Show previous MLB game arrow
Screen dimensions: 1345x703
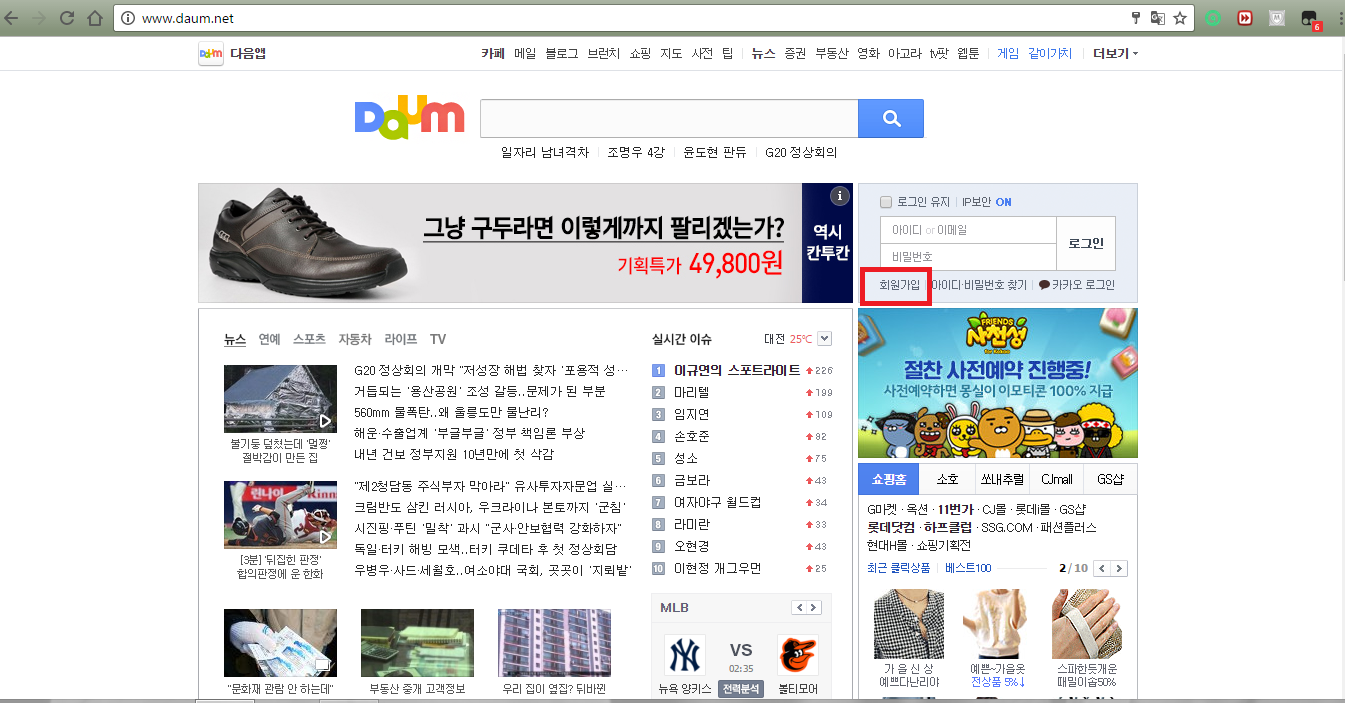(x=798, y=608)
